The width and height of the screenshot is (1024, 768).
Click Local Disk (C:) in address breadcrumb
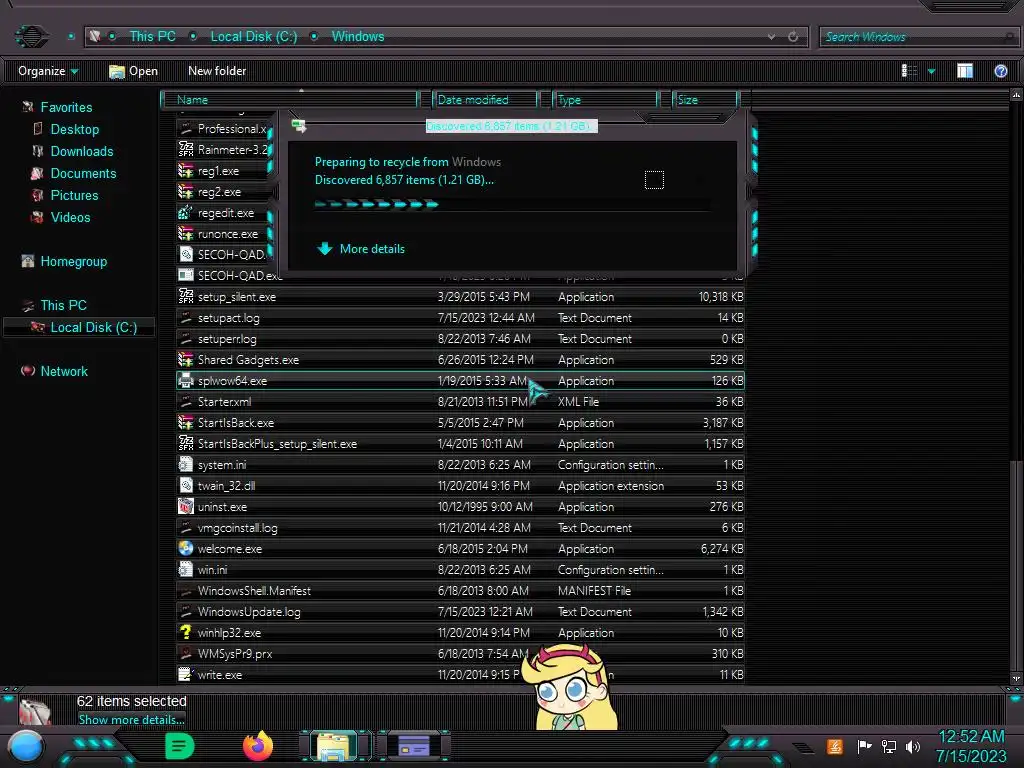point(253,37)
